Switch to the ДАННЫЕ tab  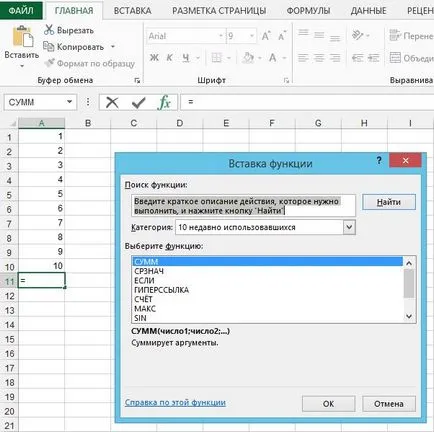pos(369,11)
